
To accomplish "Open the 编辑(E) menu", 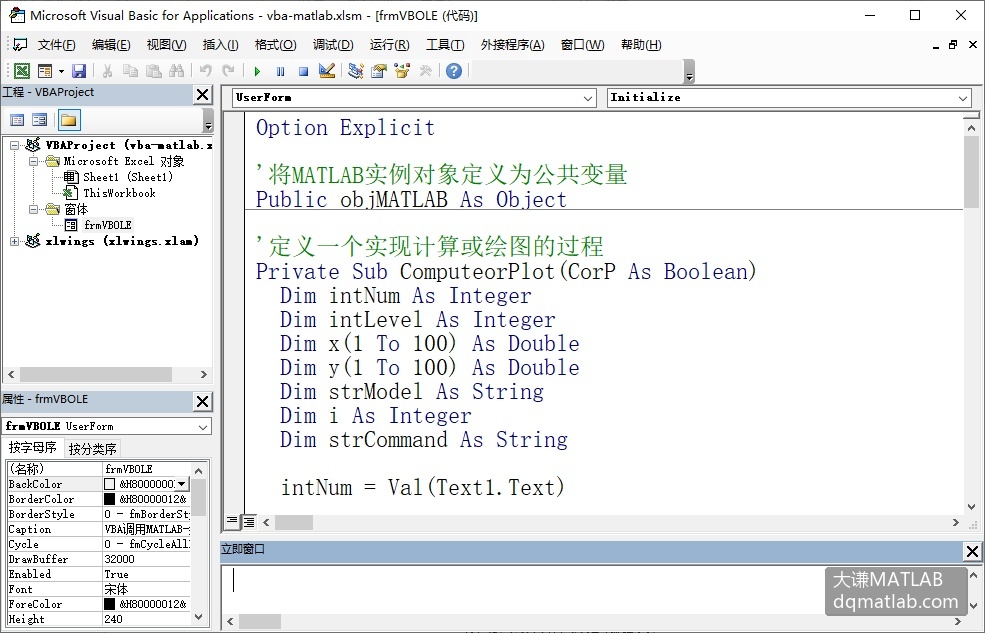I will pyautogui.click(x=111, y=45).
